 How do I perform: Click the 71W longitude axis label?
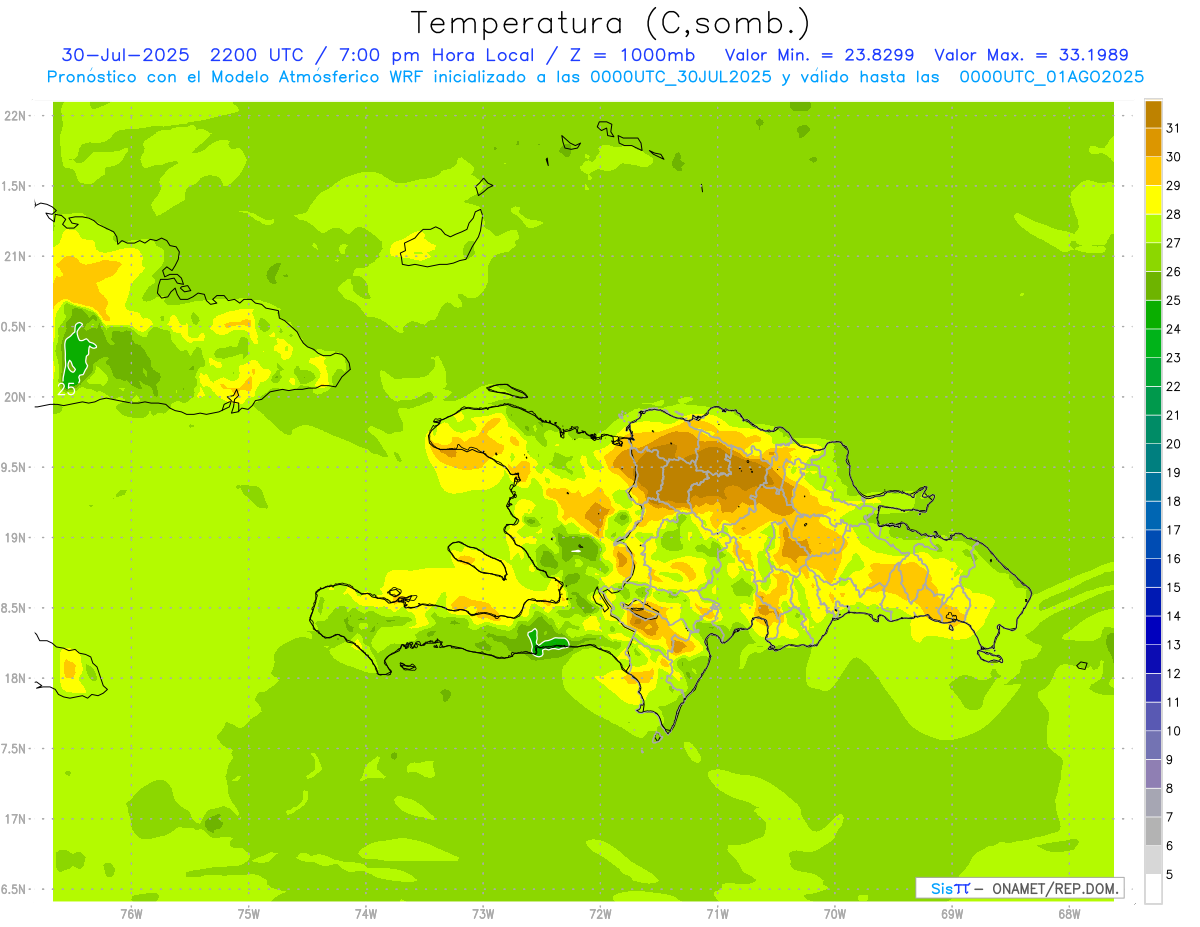pyautogui.click(x=717, y=914)
